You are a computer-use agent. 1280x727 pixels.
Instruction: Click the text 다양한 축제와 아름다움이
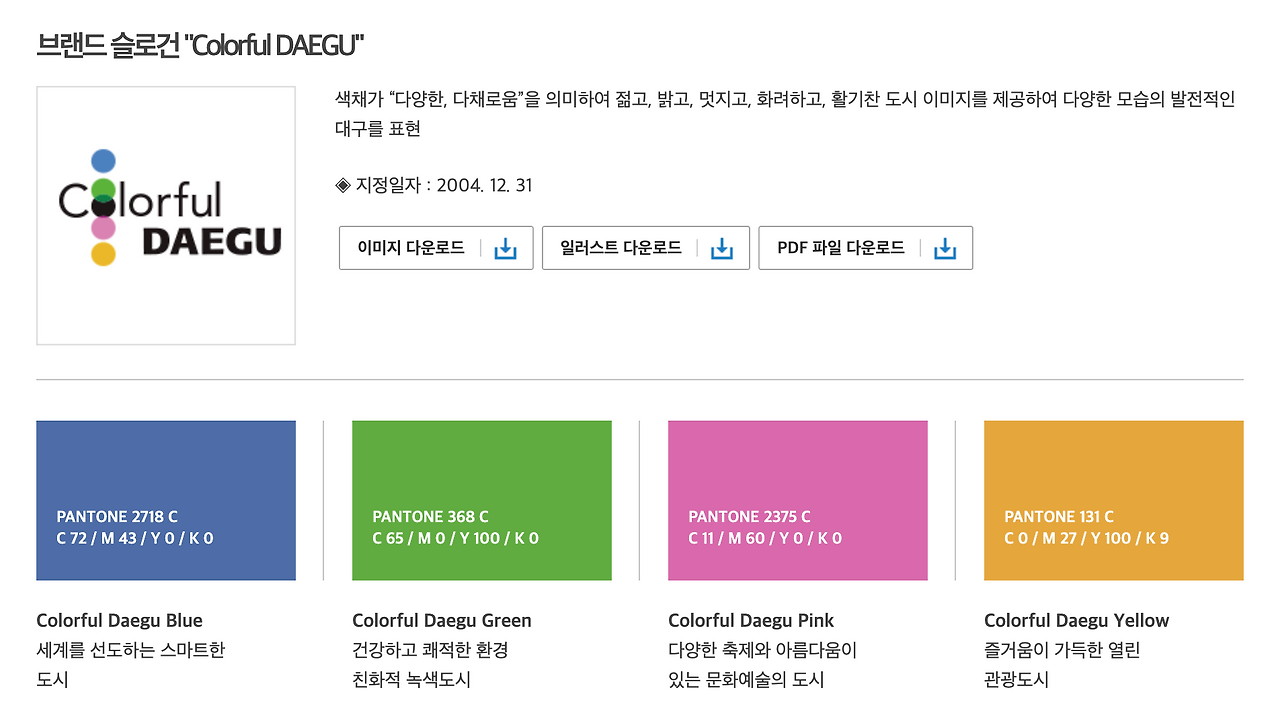click(763, 650)
